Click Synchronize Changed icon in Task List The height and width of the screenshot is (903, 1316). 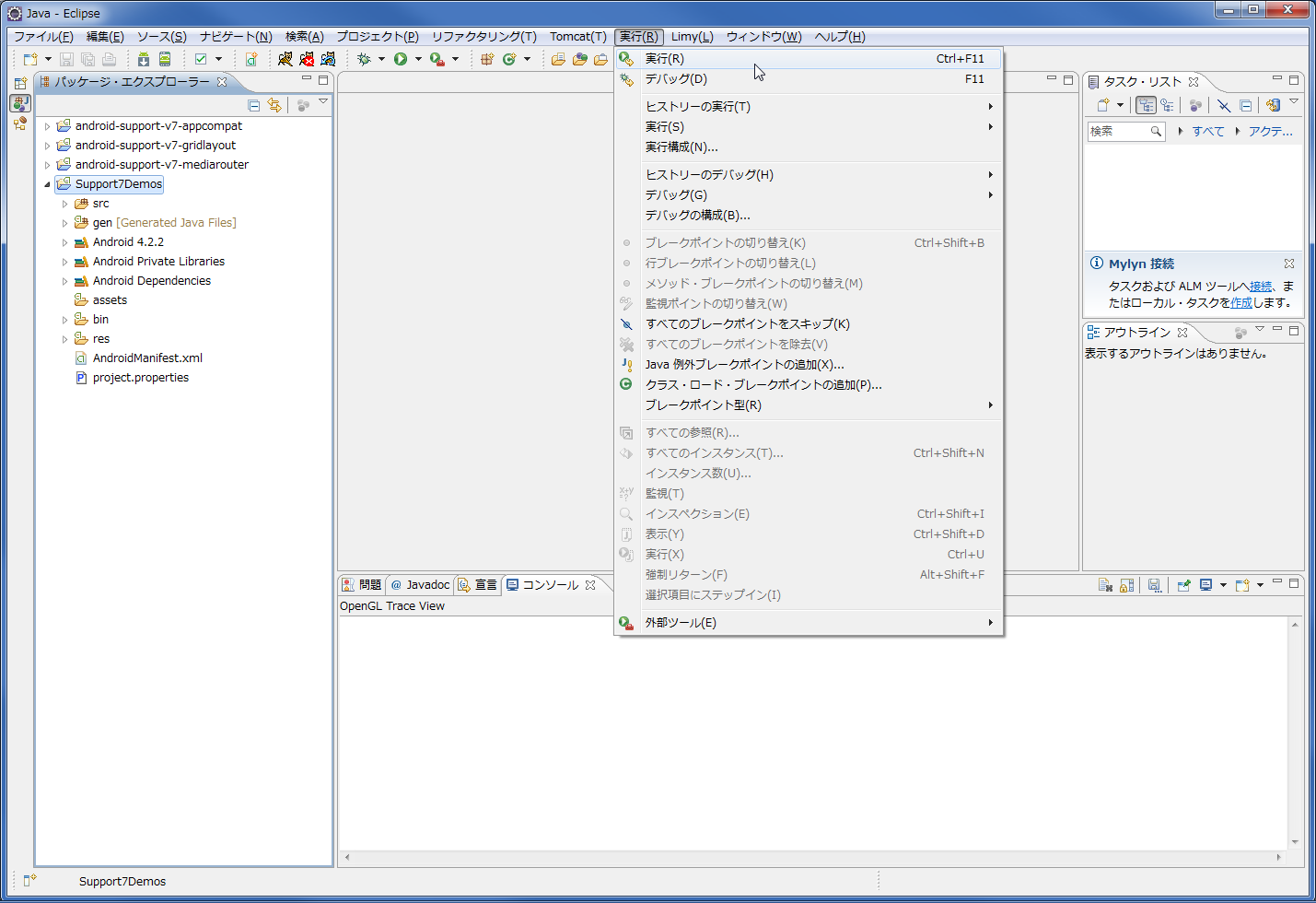pos(1274,105)
